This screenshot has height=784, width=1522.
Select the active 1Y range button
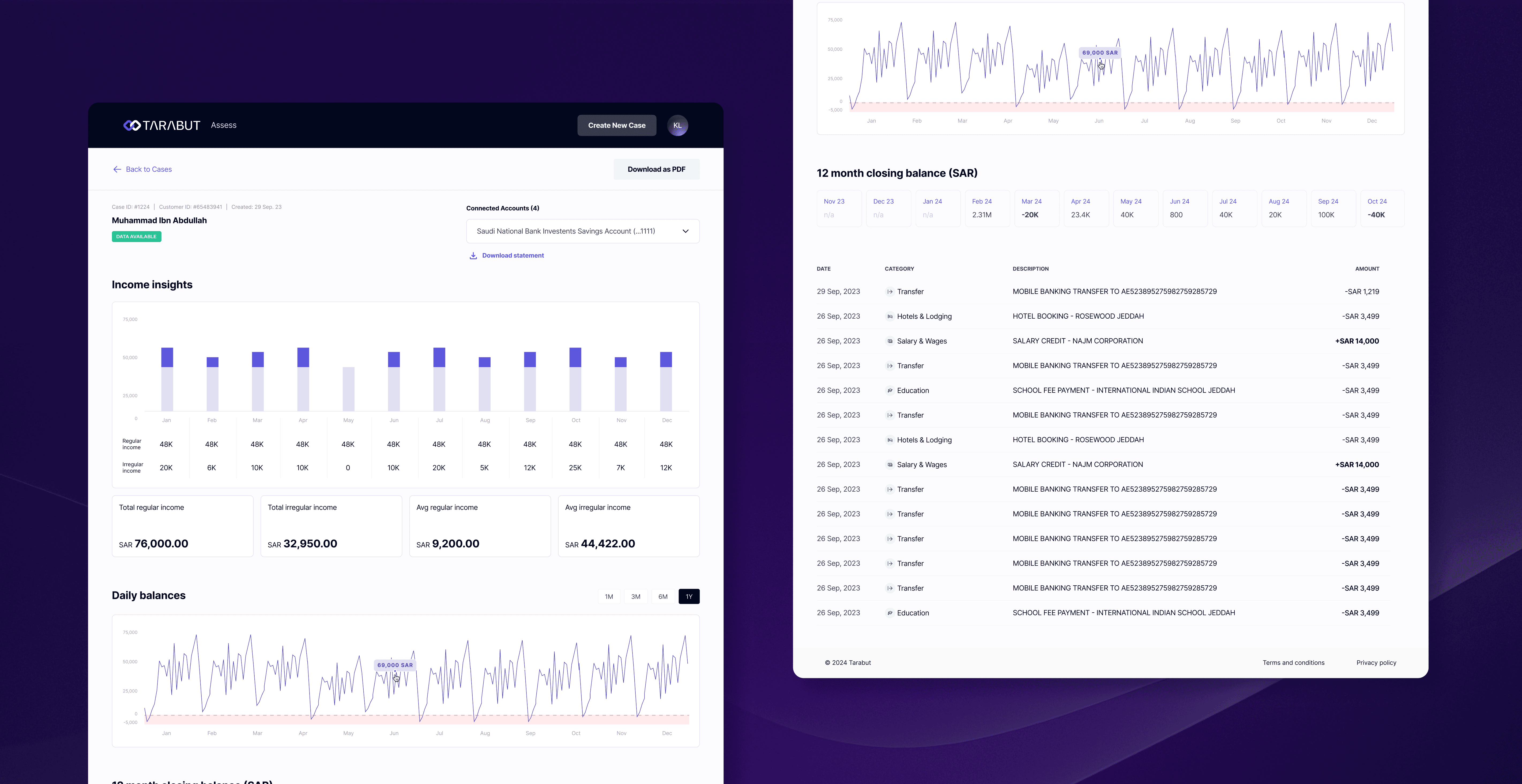[689, 597]
